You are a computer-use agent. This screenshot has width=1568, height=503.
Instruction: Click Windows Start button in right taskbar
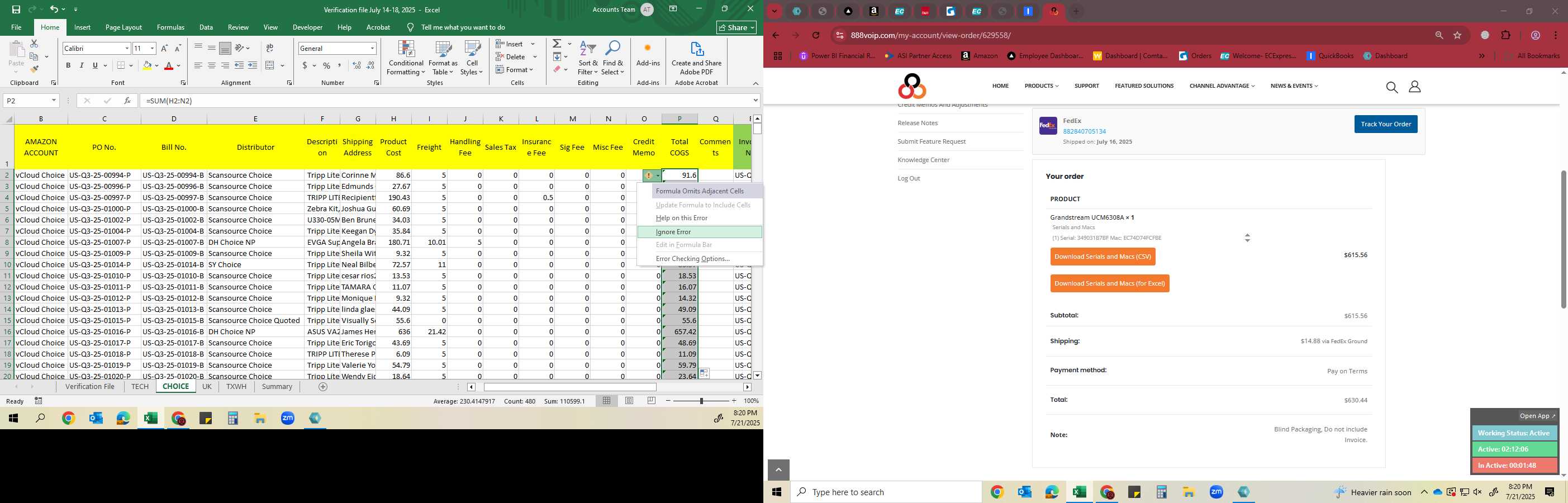[x=777, y=492]
